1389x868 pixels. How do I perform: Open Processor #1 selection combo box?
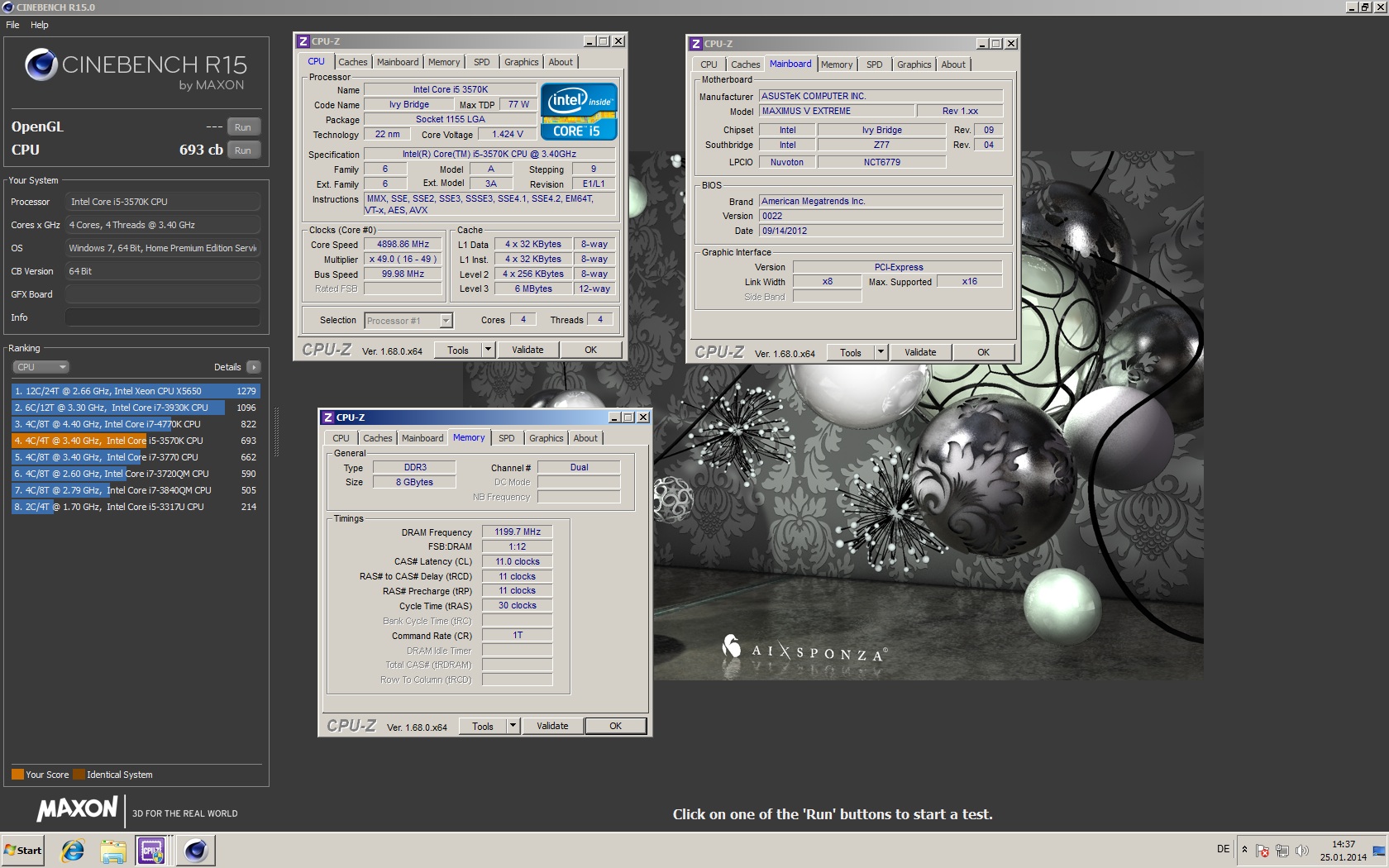pos(408,321)
